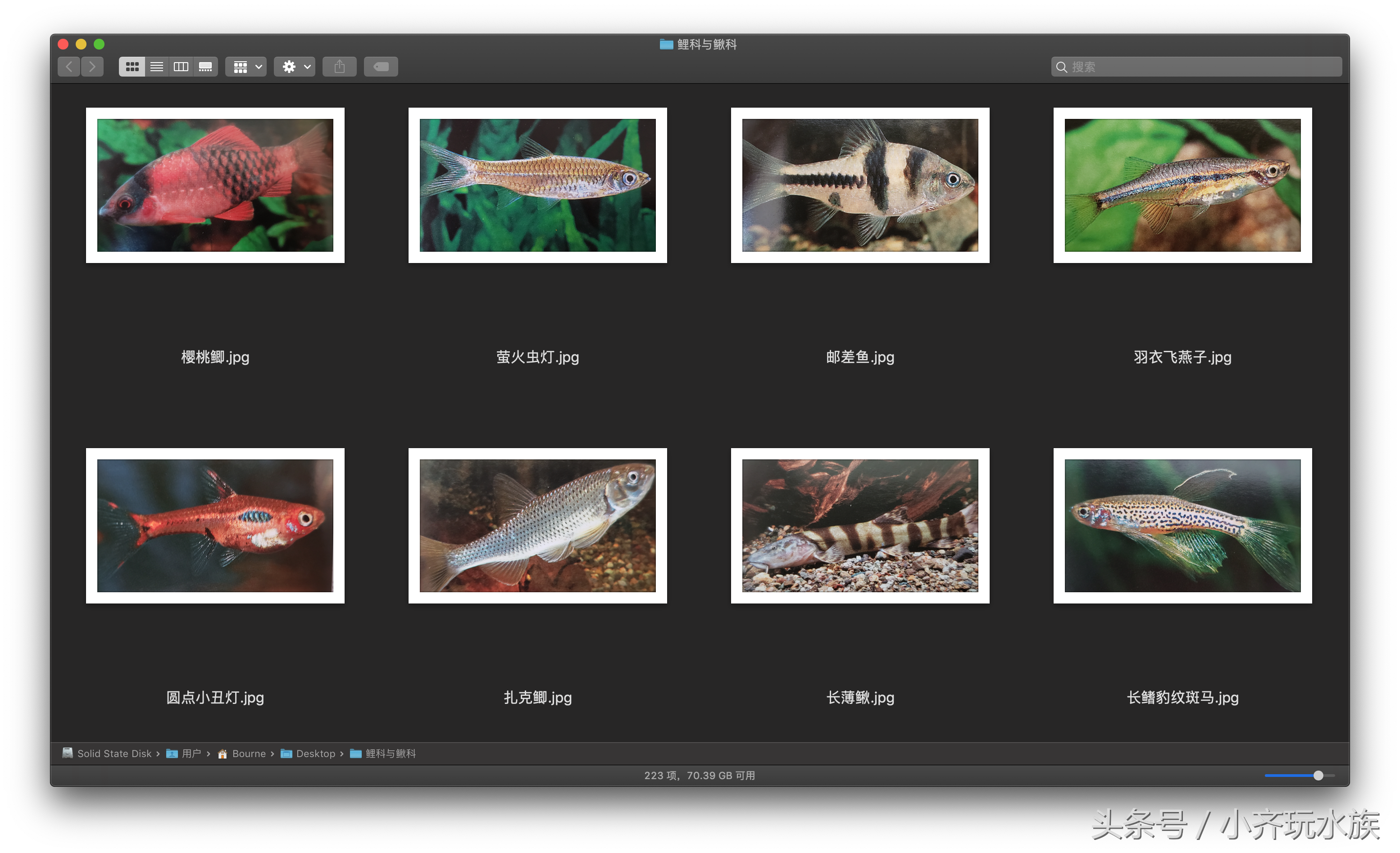Screen dimensions: 1400x853
Task: Click the green full-screen window button
Action: 100,44
